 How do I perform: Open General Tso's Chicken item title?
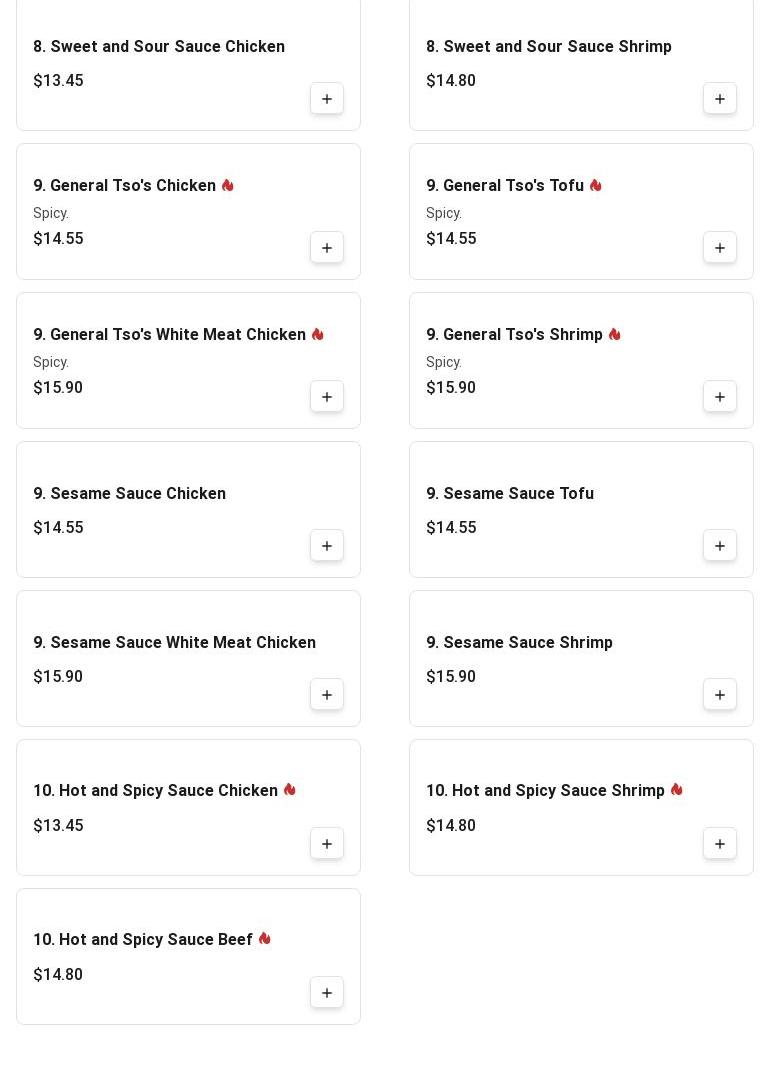pyautogui.click(x=124, y=186)
